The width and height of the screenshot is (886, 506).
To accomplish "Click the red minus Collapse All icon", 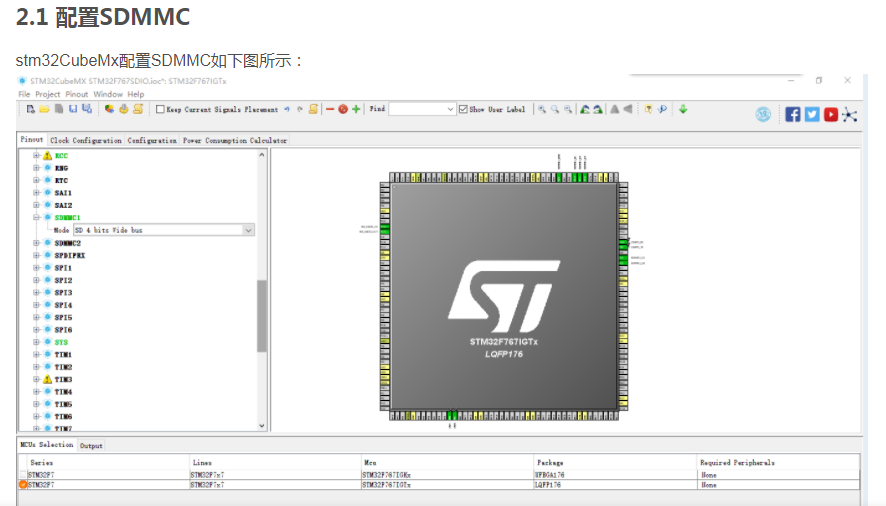I will tap(330, 109).
